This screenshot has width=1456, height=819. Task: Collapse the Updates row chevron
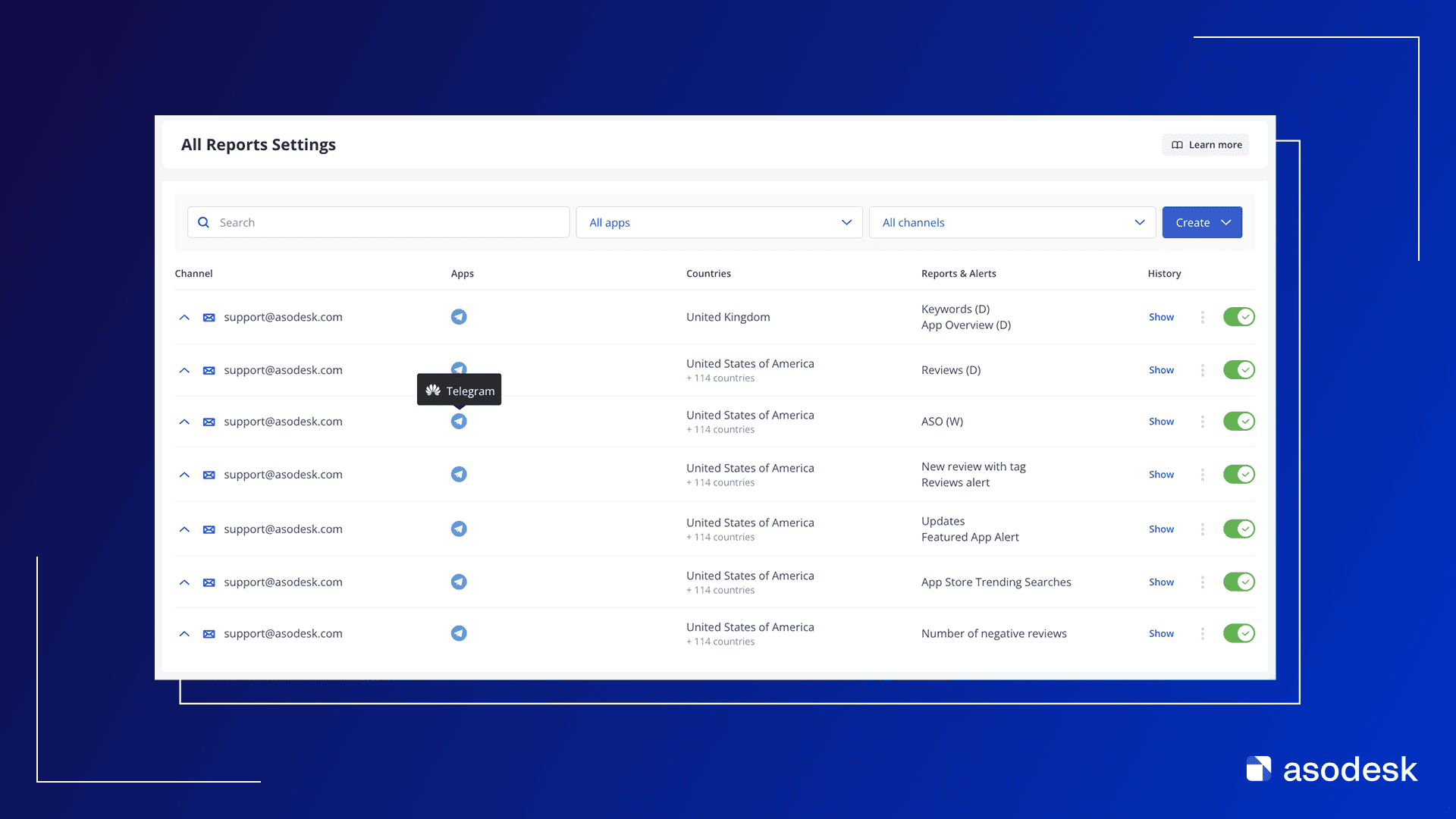tap(184, 529)
